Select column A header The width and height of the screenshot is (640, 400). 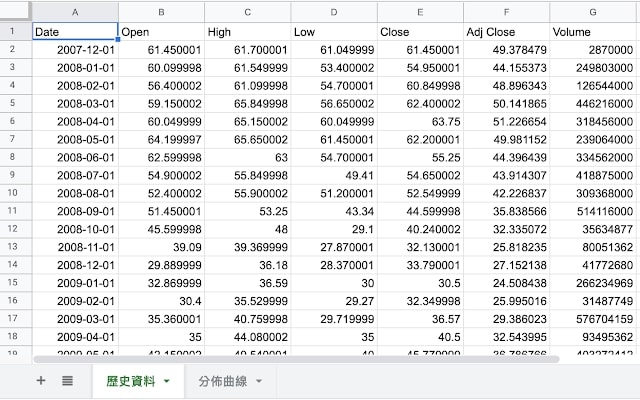(x=75, y=12)
